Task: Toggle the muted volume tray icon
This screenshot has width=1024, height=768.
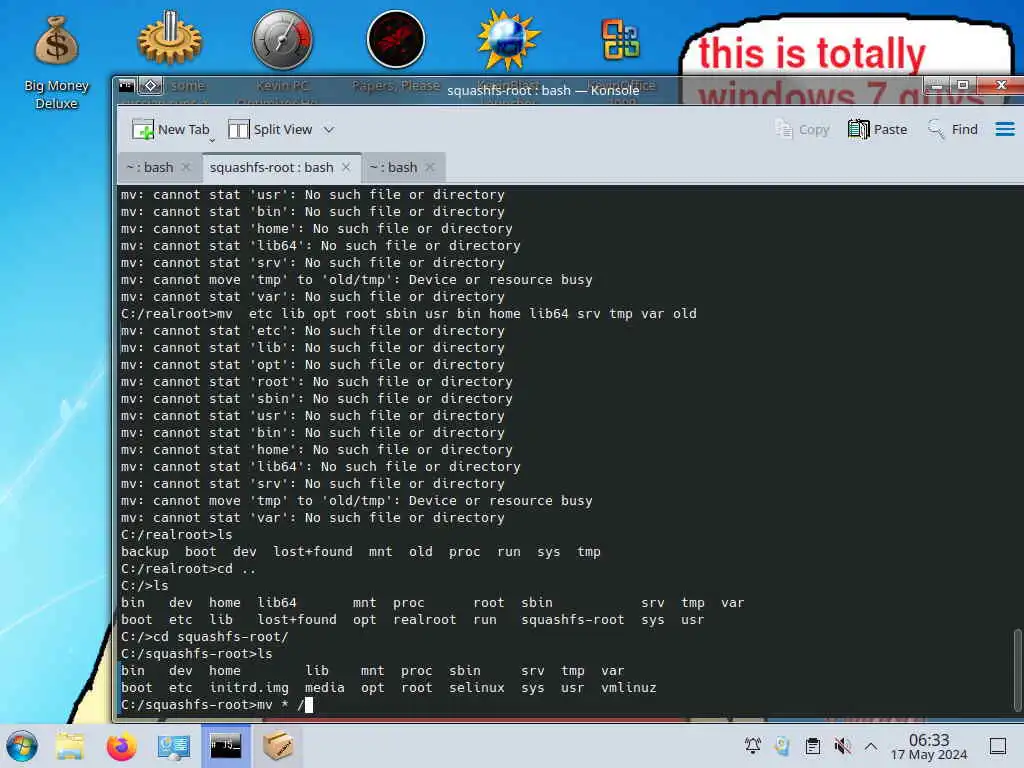Action: tap(842, 745)
